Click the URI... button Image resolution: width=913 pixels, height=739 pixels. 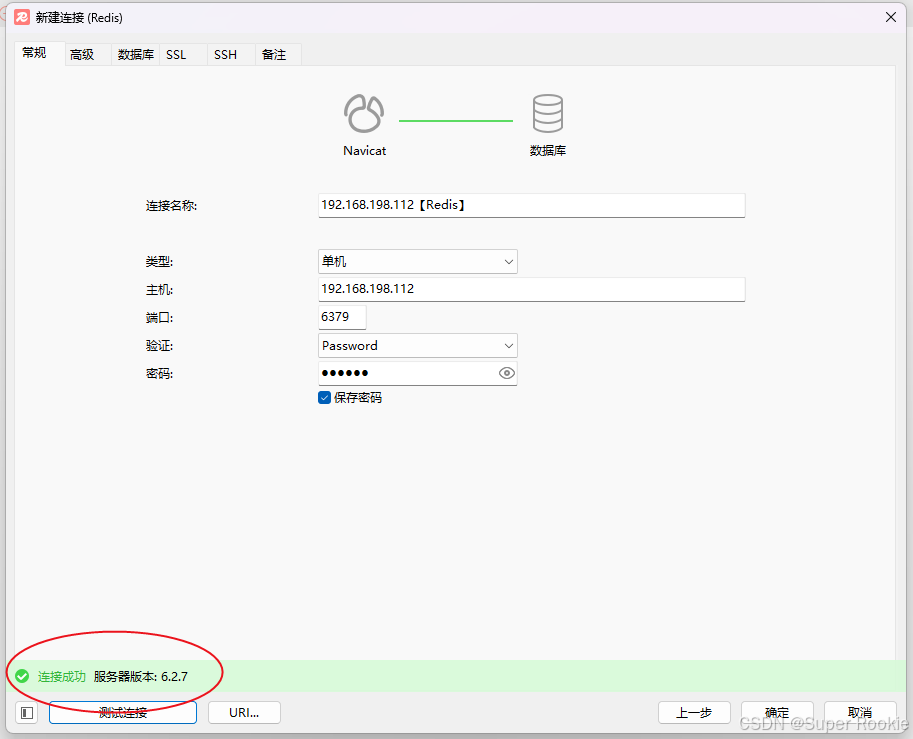(244, 713)
